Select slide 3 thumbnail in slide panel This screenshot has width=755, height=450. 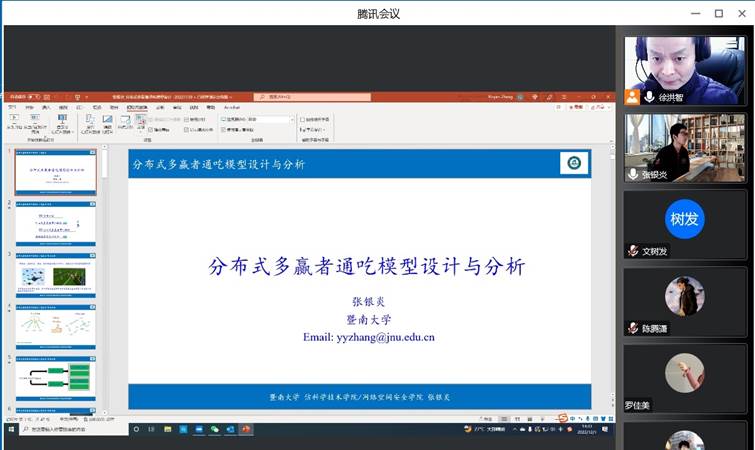(x=55, y=275)
